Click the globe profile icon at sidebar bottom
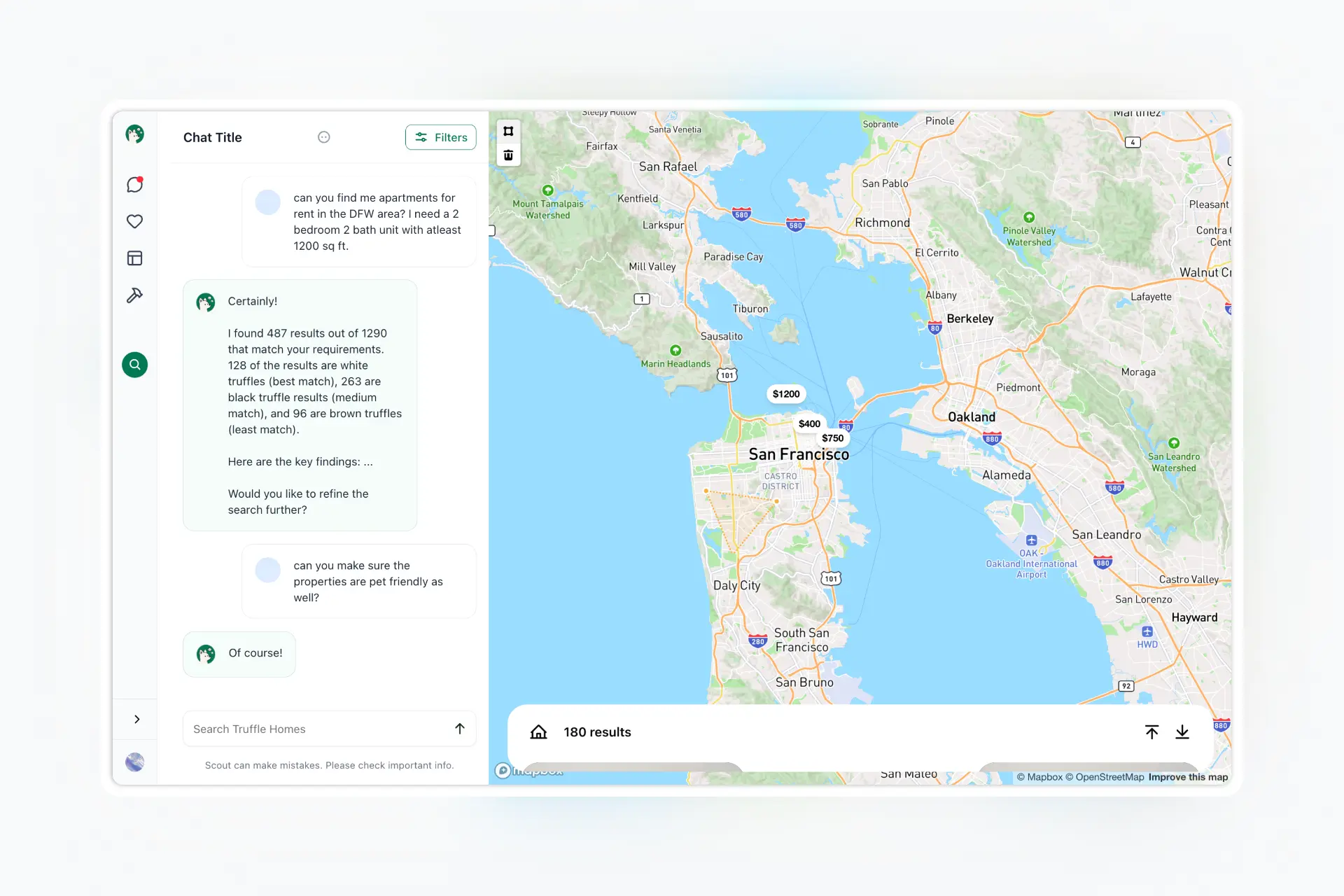The width and height of the screenshot is (1344, 896). click(x=134, y=762)
